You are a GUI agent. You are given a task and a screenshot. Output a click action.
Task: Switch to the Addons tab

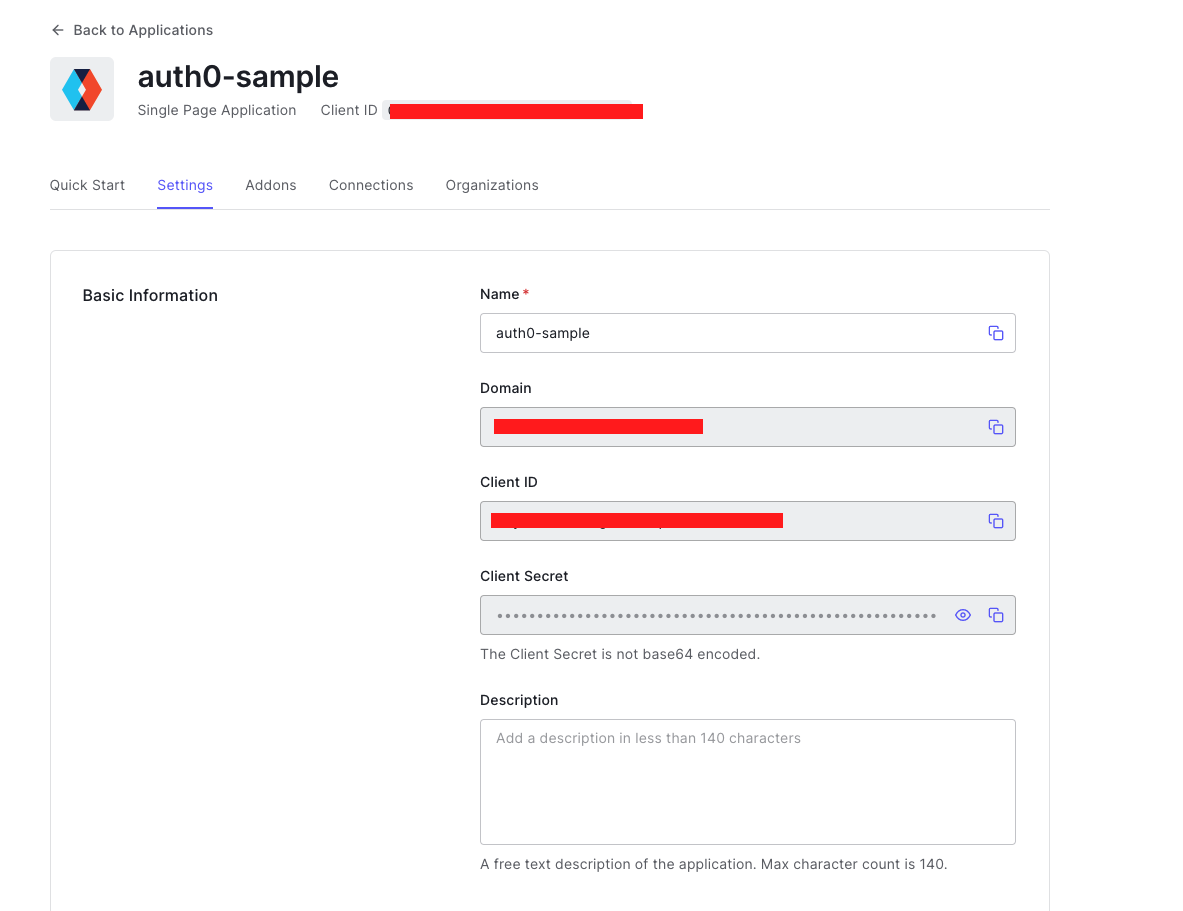(x=271, y=185)
